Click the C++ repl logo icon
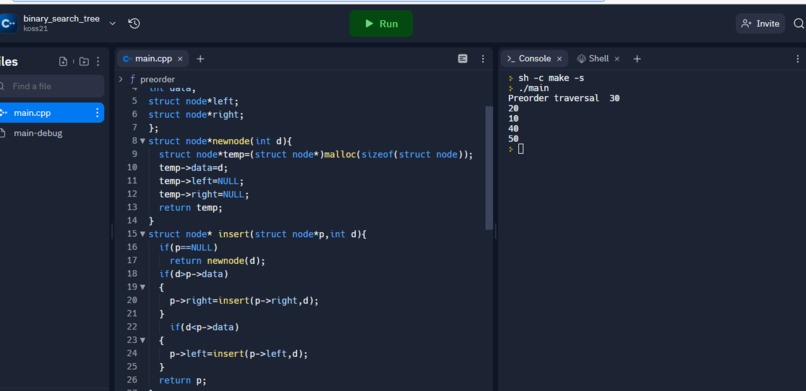 tap(8, 24)
